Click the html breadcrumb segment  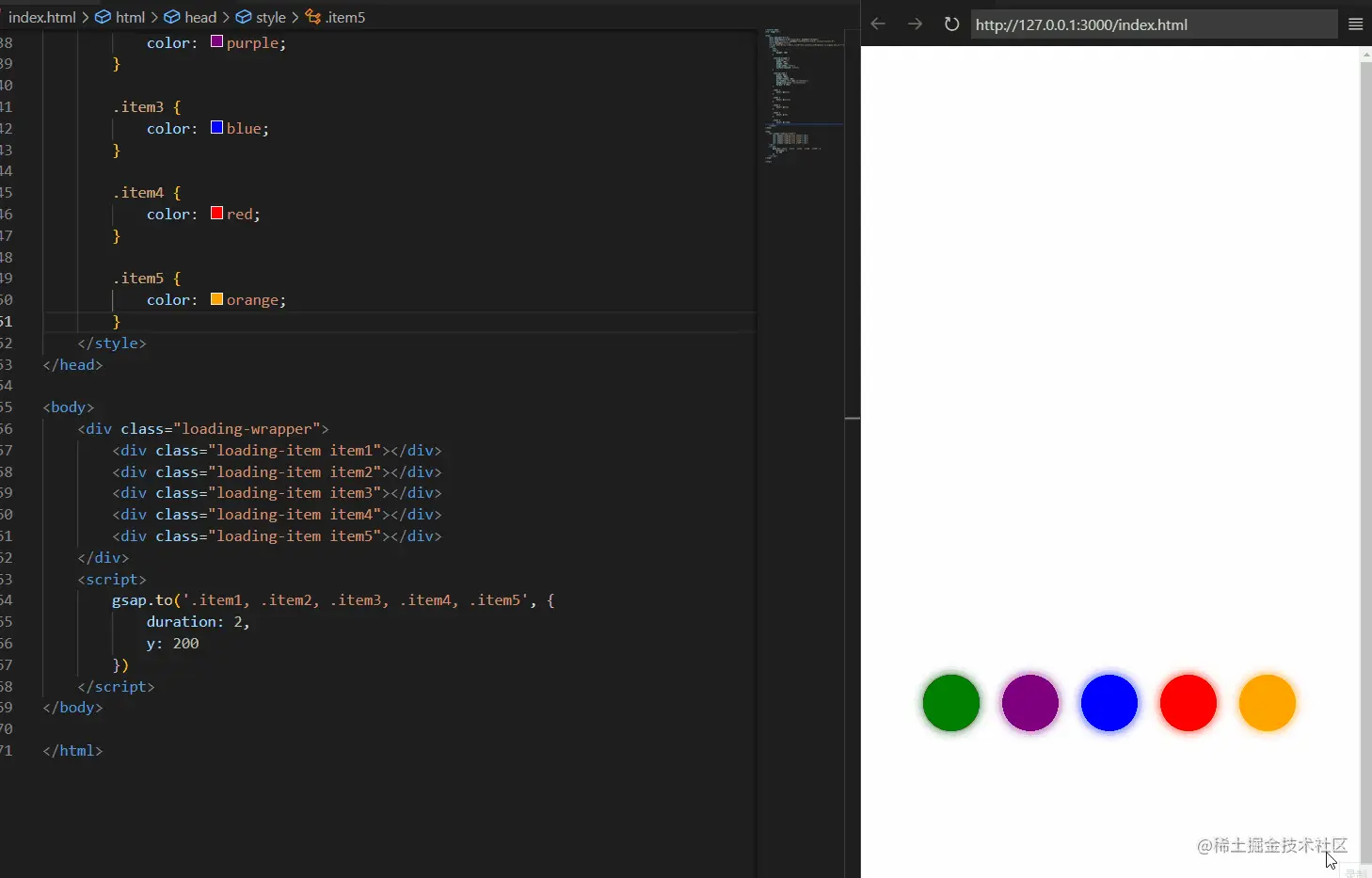pos(120,17)
